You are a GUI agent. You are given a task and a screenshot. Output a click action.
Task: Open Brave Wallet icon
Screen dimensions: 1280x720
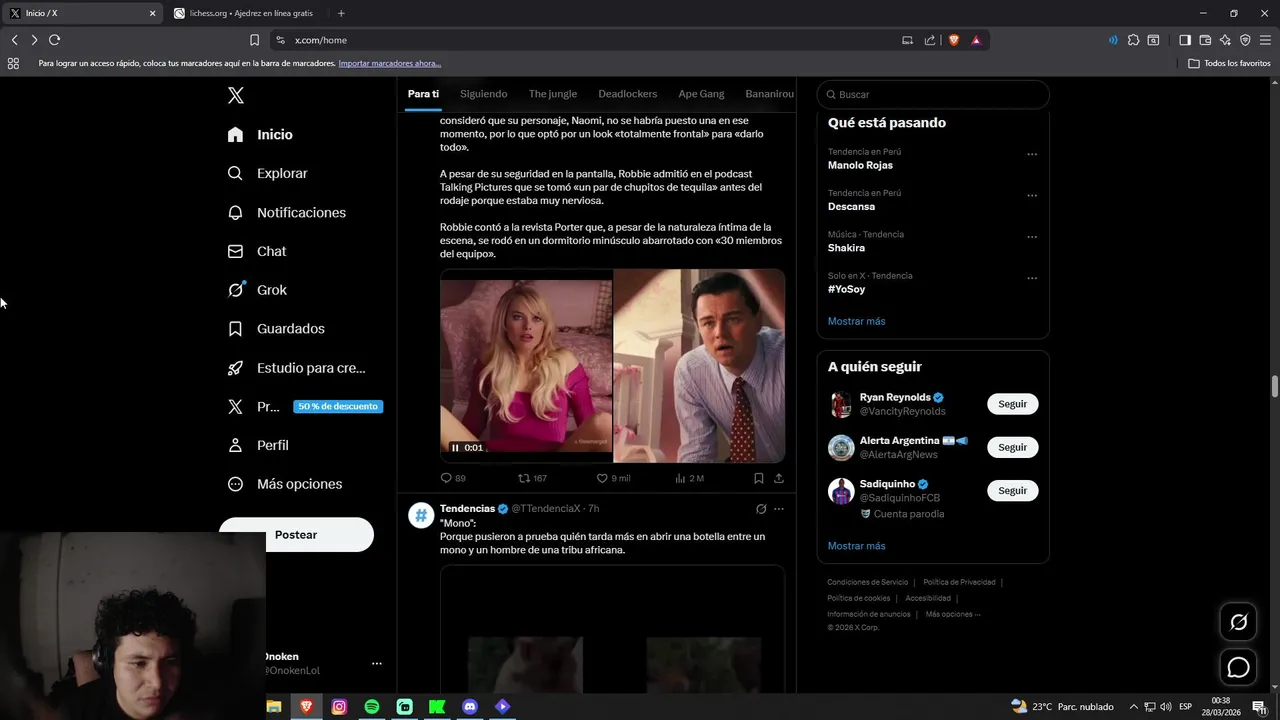(1205, 40)
